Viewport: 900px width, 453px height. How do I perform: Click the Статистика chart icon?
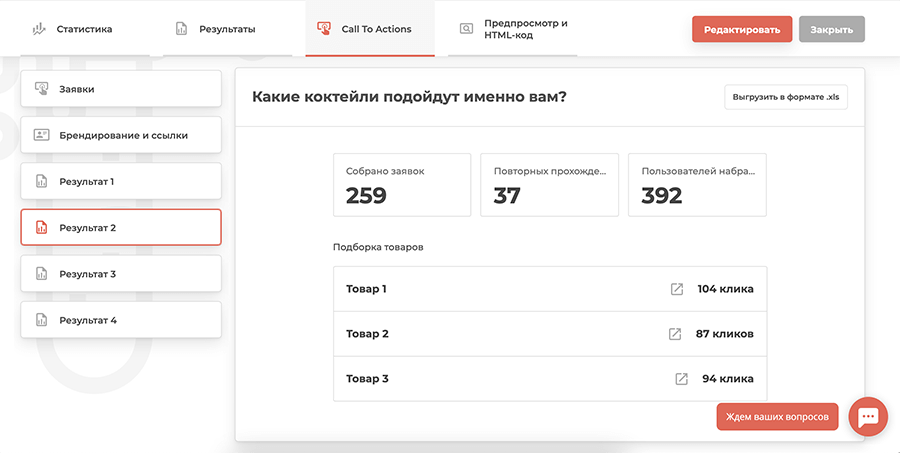coord(39,29)
